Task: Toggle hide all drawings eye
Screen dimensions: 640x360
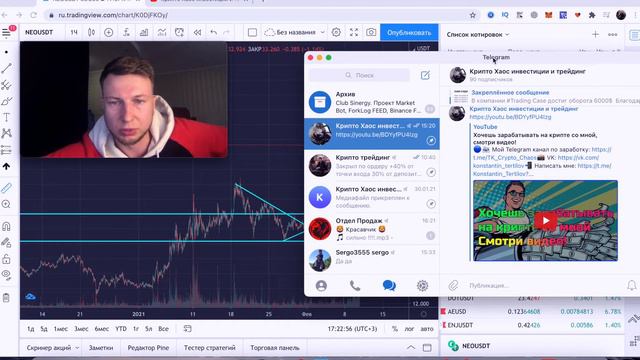Action: click(6, 275)
